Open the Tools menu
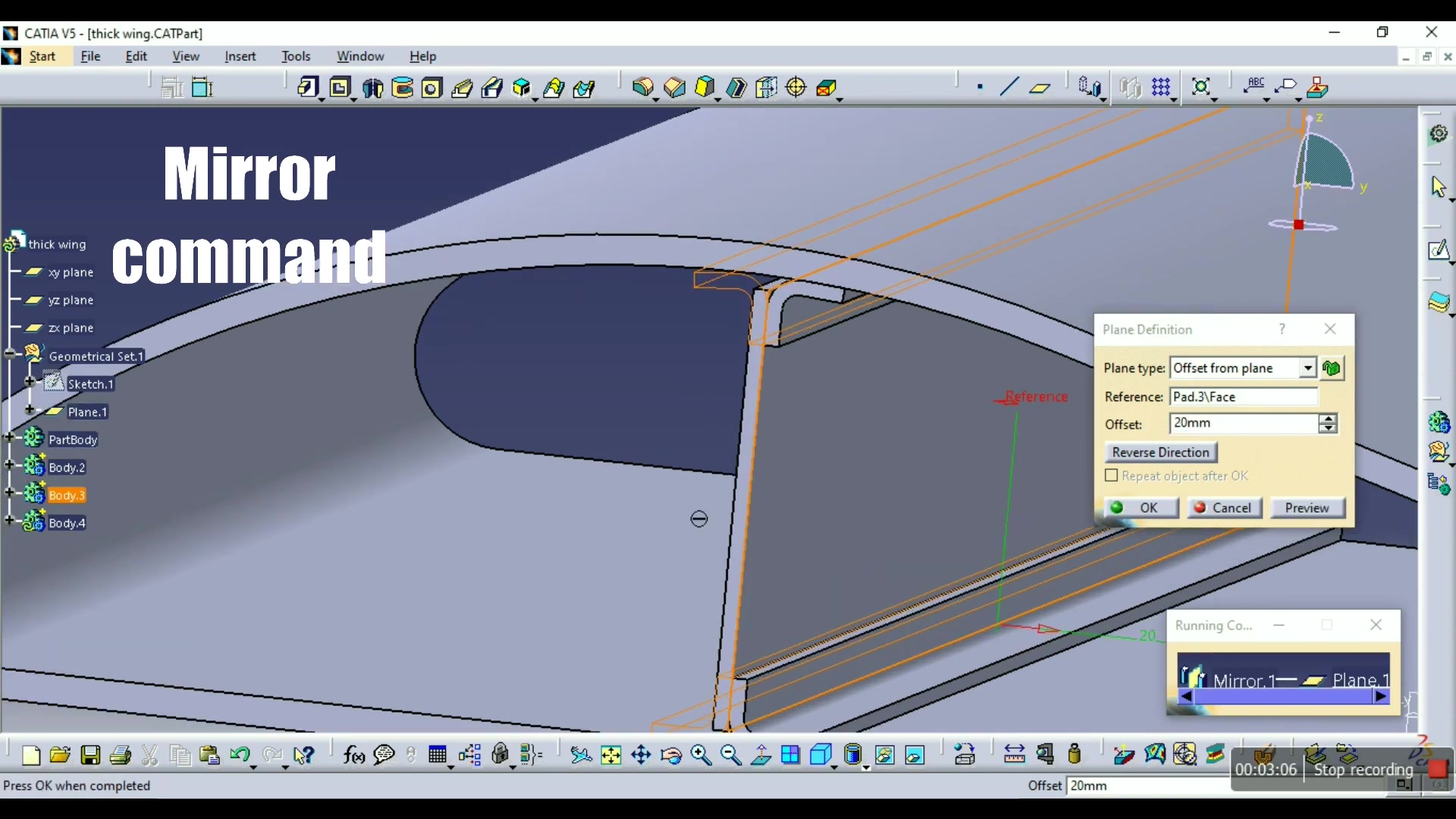 (x=296, y=56)
